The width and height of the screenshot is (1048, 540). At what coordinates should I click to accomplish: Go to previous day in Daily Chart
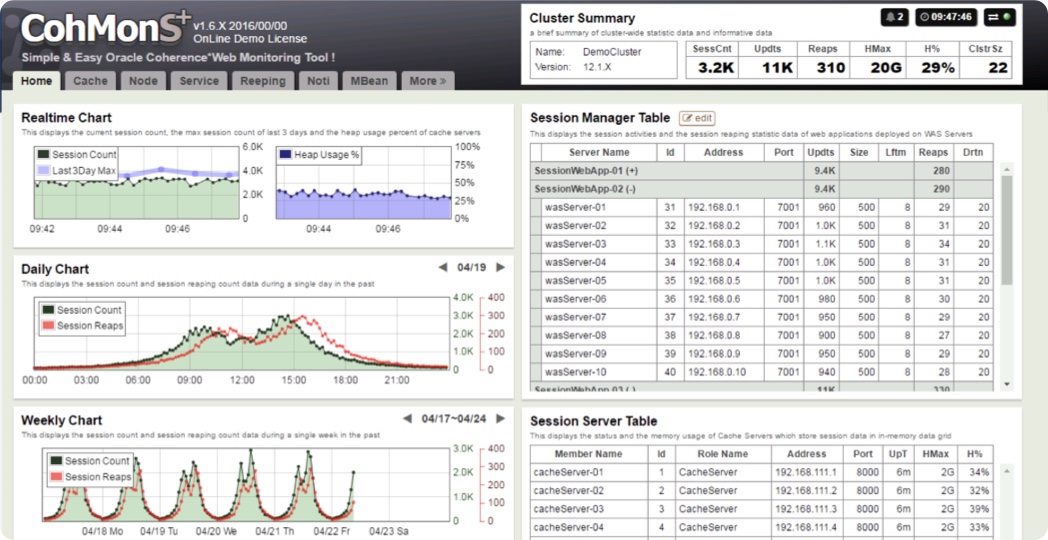click(x=443, y=268)
